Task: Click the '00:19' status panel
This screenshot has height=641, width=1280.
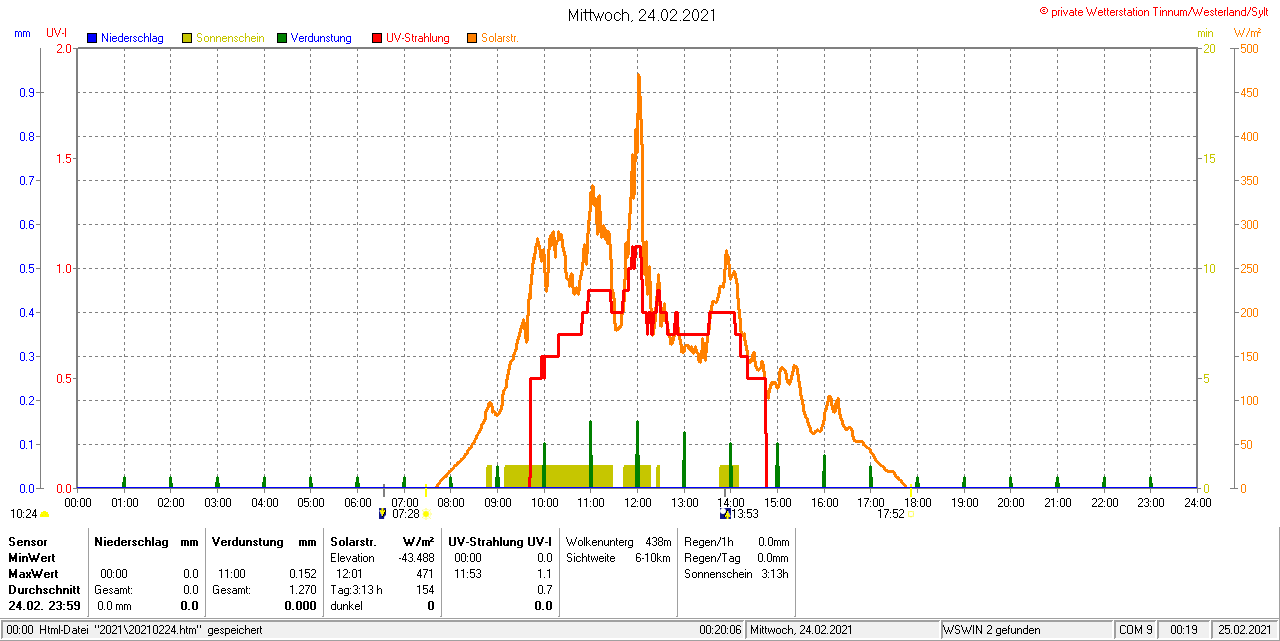Action: [x=1184, y=630]
